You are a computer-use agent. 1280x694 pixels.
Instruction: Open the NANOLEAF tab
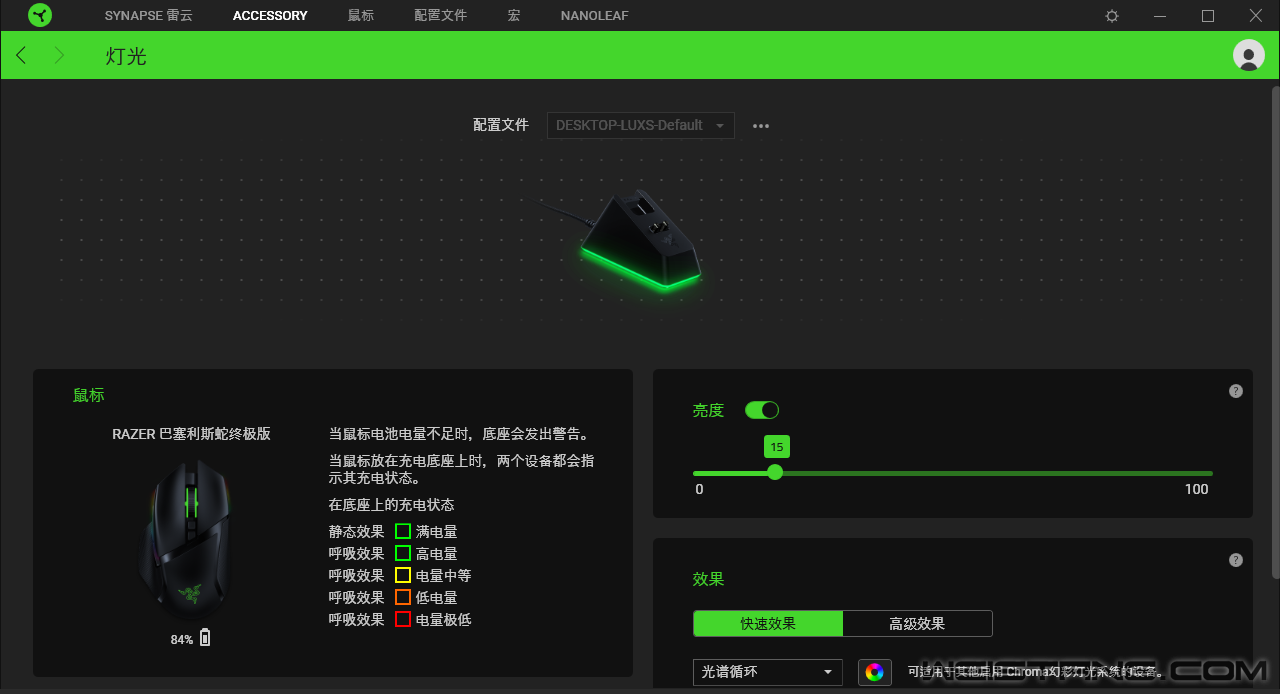click(594, 16)
